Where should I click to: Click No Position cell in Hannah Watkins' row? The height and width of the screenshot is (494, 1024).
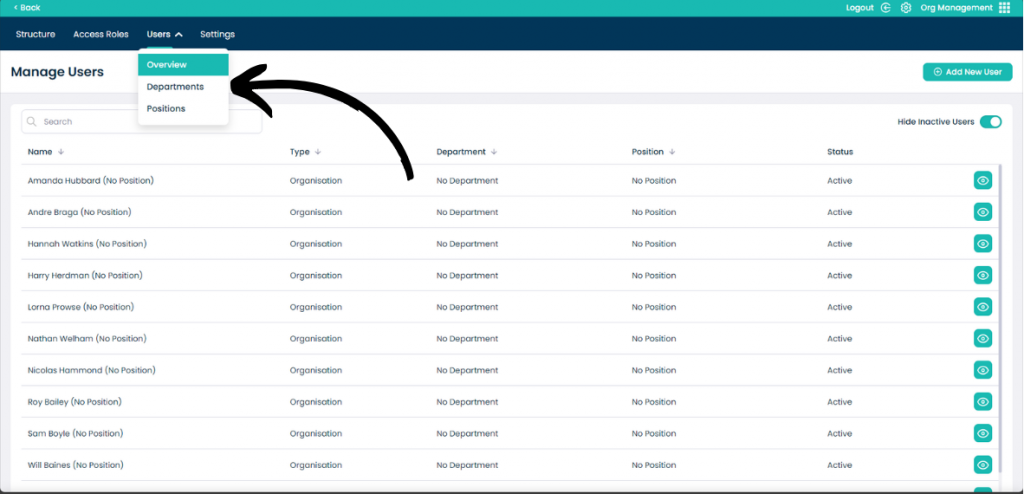[x=654, y=244]
